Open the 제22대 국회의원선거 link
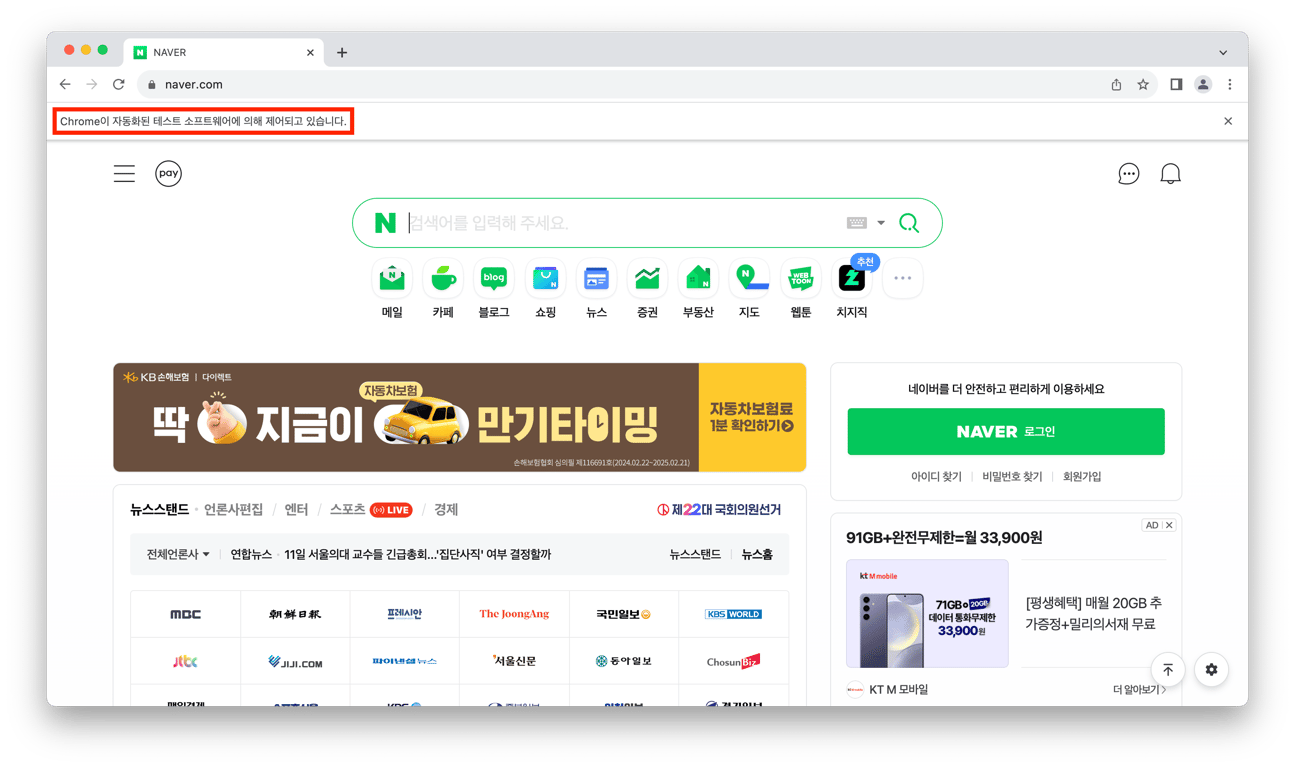The height and width of the screenshot is (768, 1295). (719, 510)
